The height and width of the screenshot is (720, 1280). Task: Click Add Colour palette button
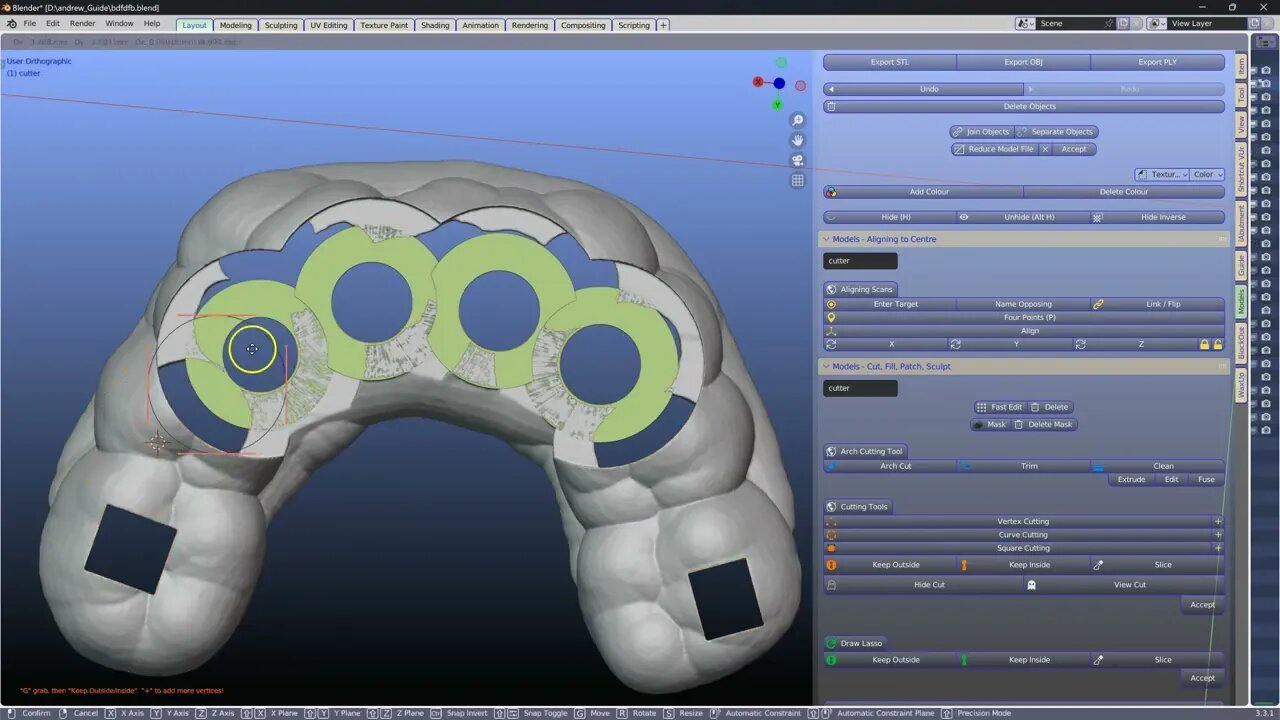point(923,192)
